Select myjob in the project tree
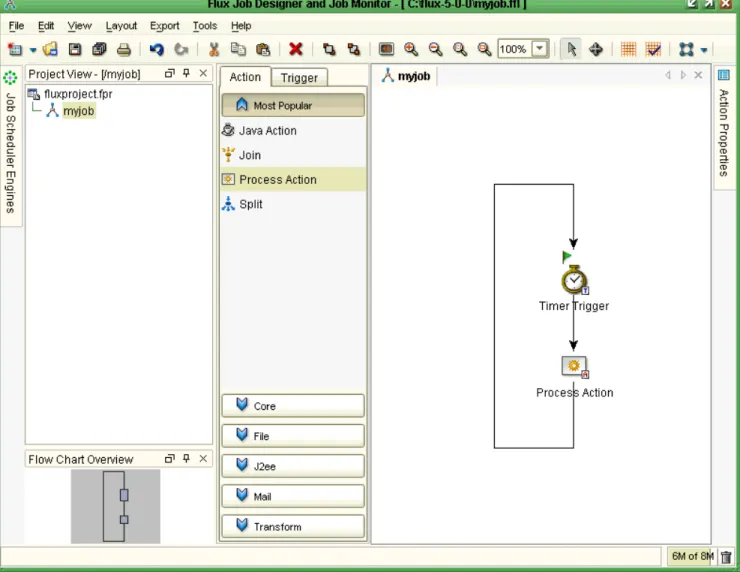The height and width of the screenshot is (572, 740). click(x=79, y=111)
